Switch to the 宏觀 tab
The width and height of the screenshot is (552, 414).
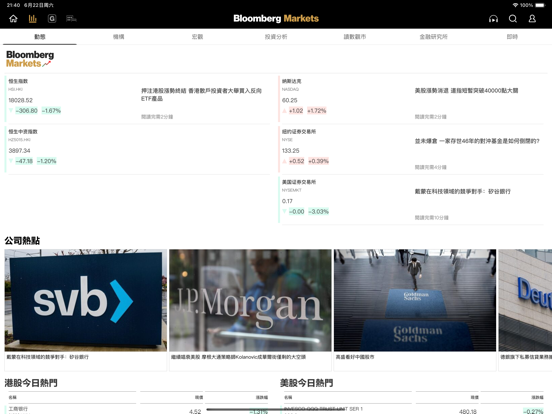[197, 37]
